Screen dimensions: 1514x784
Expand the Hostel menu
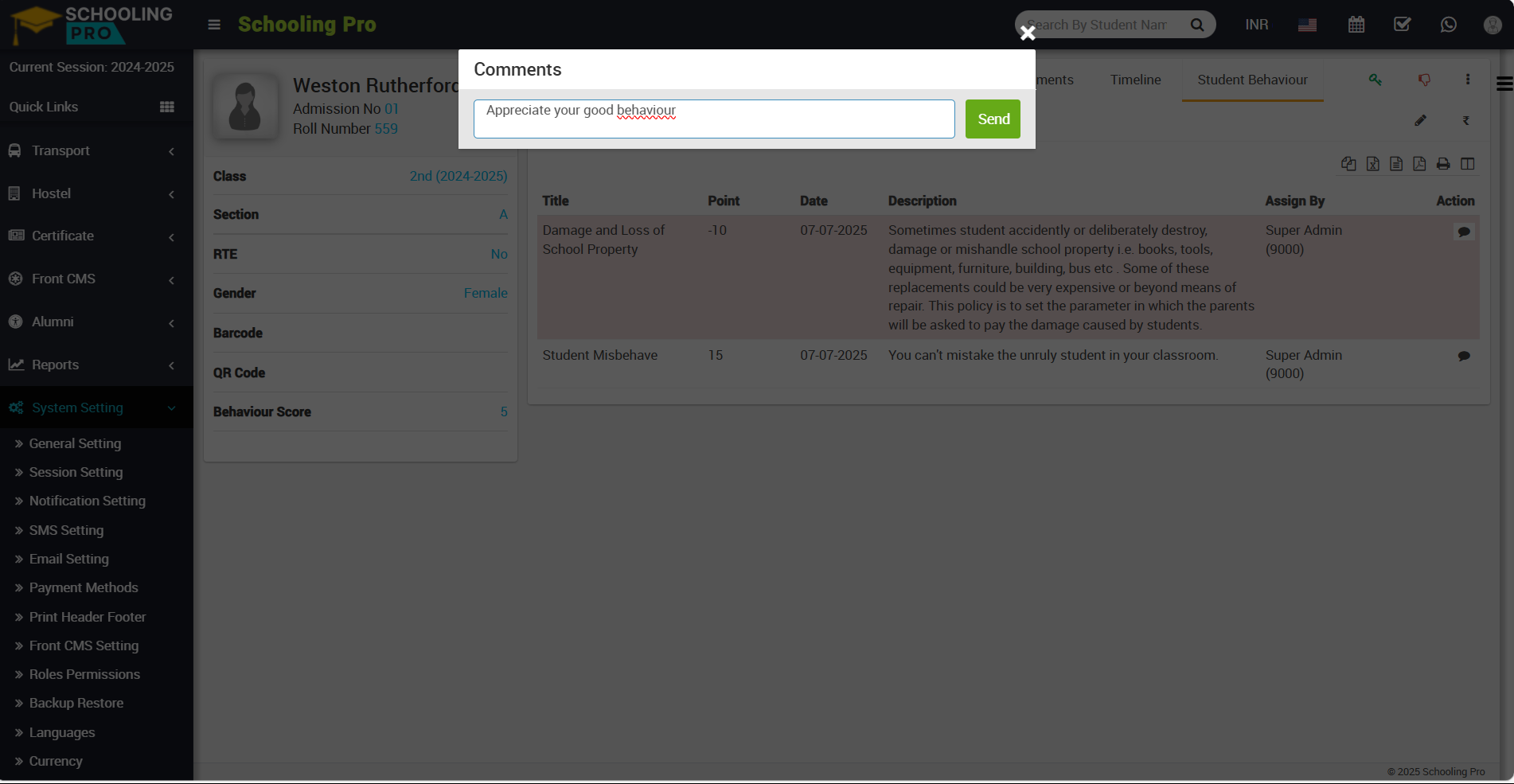pyautogui.click(x=96, y=193)
